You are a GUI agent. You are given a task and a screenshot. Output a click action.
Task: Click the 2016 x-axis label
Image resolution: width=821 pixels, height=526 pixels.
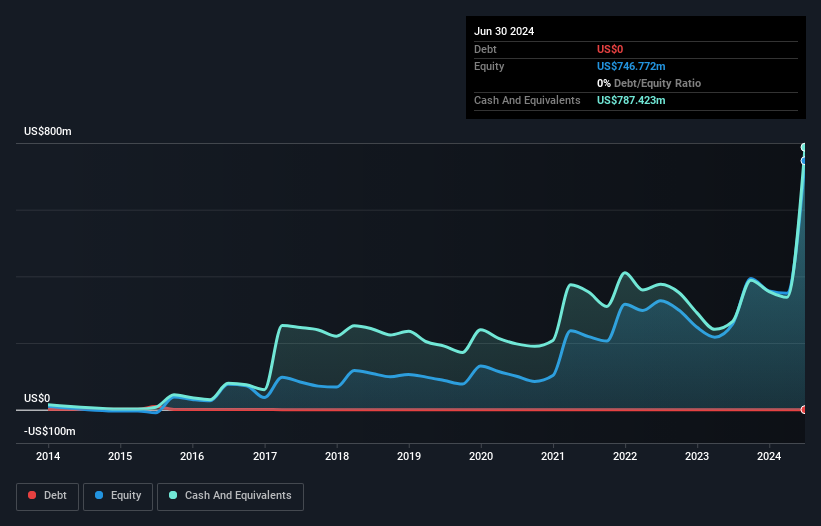(x=192, y=456)
